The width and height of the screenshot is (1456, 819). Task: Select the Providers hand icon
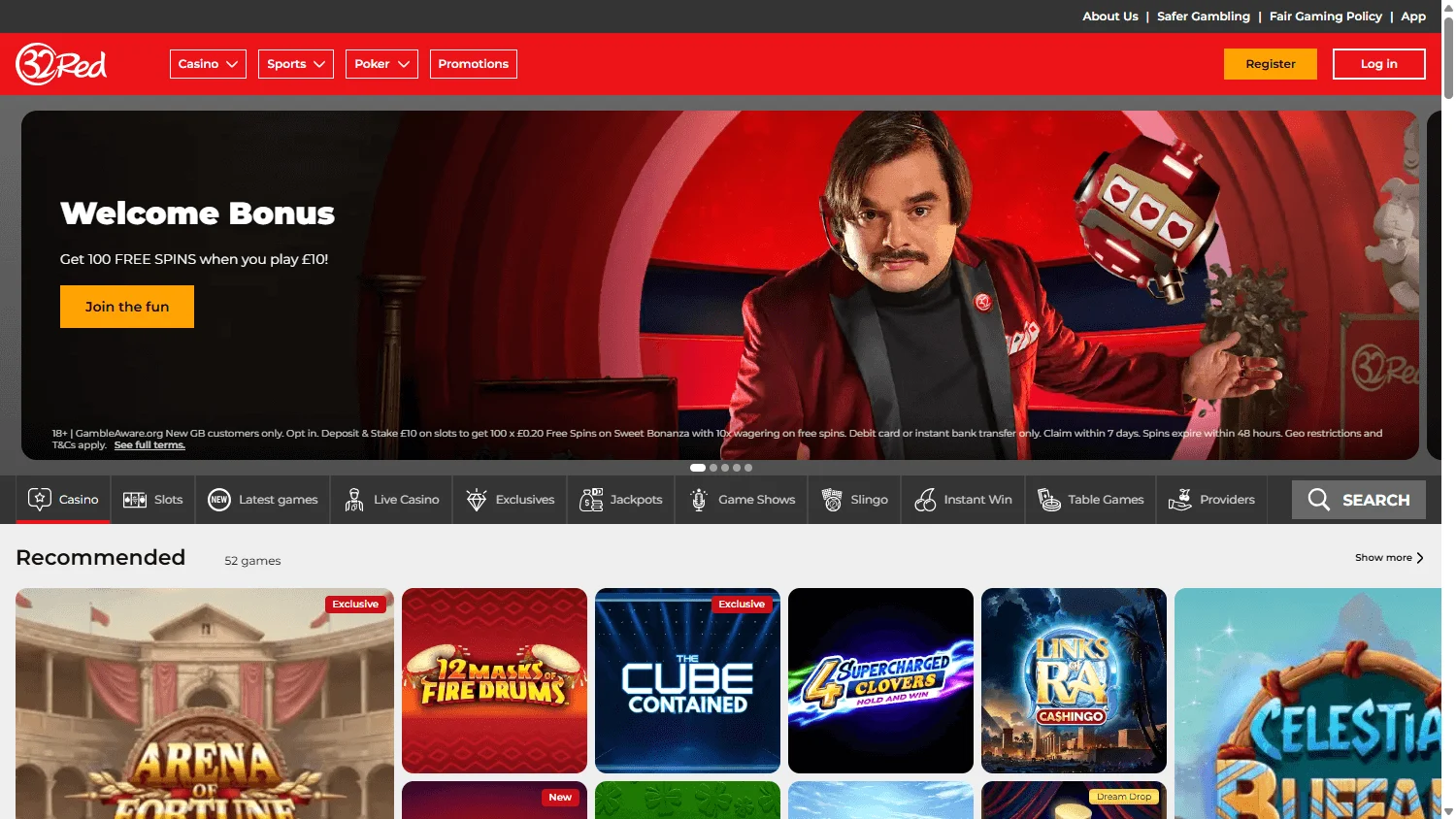tap(1180, 500)
